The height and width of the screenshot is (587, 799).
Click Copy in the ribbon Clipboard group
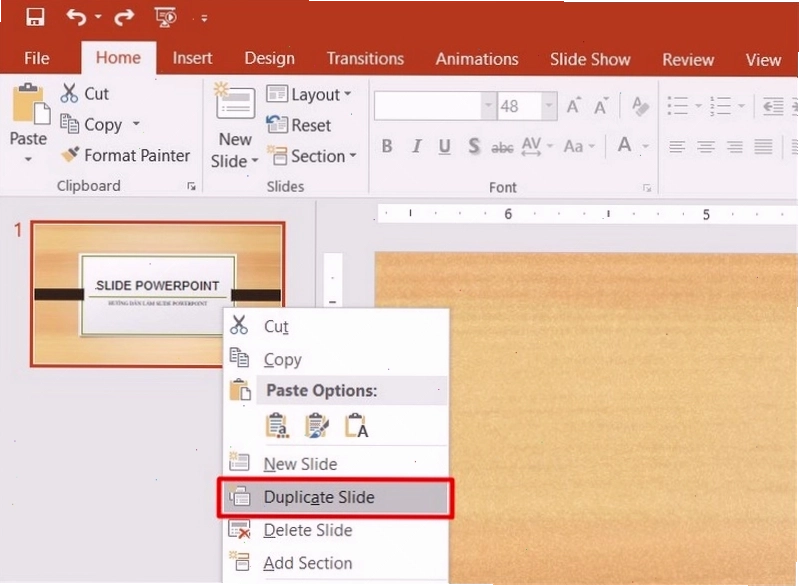pos(91,124)
